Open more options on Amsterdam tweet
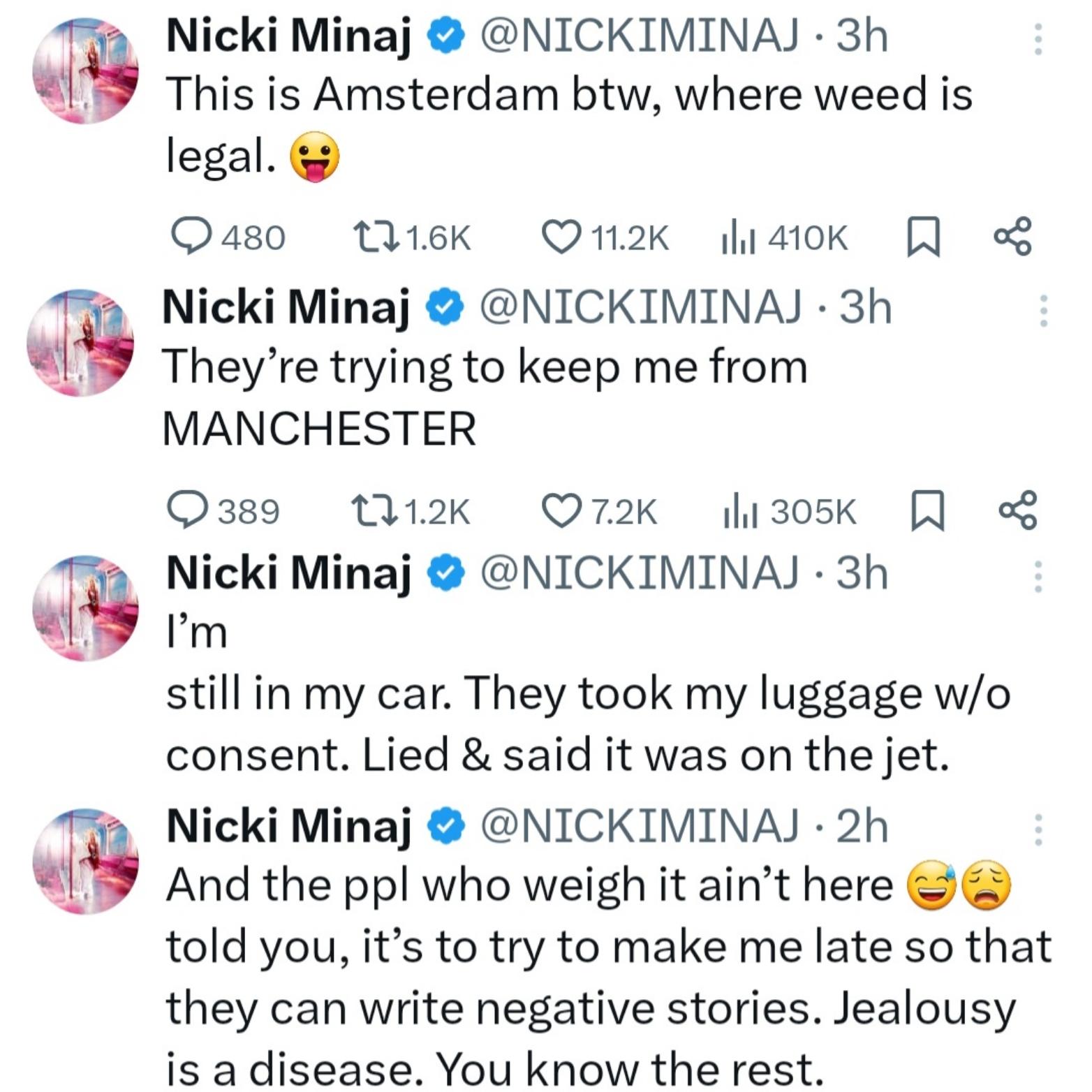Viewport: 1092px width, 1092px height. (1038, 39)
